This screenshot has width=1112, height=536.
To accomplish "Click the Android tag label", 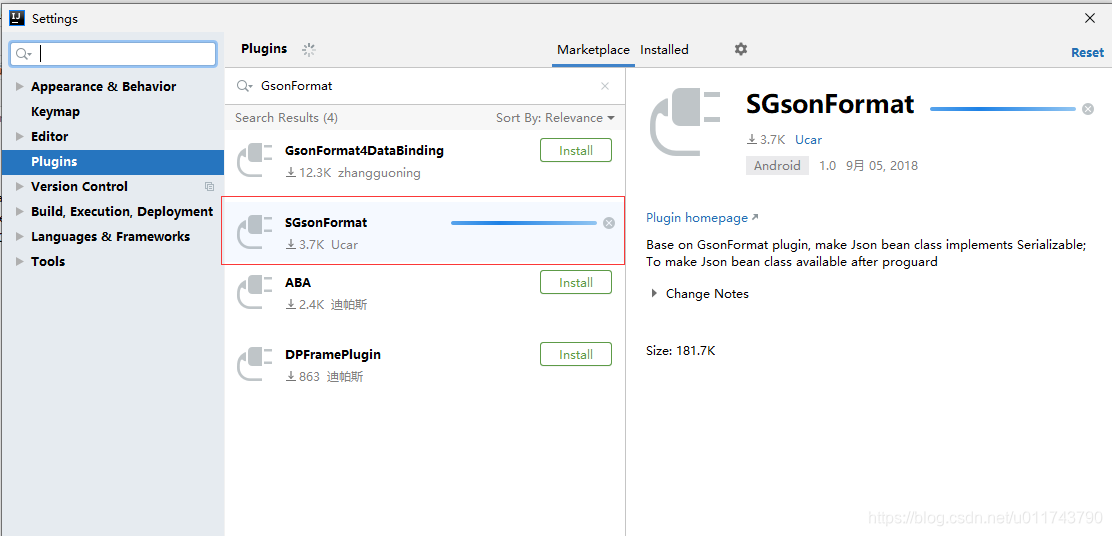I will (x=777, y=165).
